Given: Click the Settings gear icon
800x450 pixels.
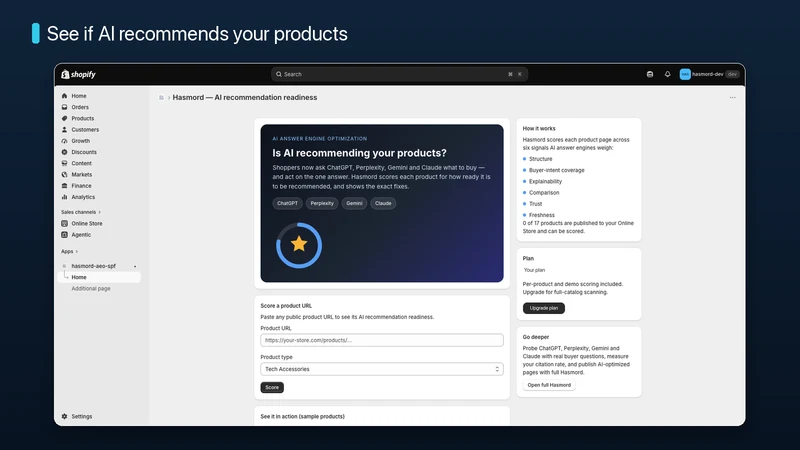Looking at the screenshot, I should (64, 416).
